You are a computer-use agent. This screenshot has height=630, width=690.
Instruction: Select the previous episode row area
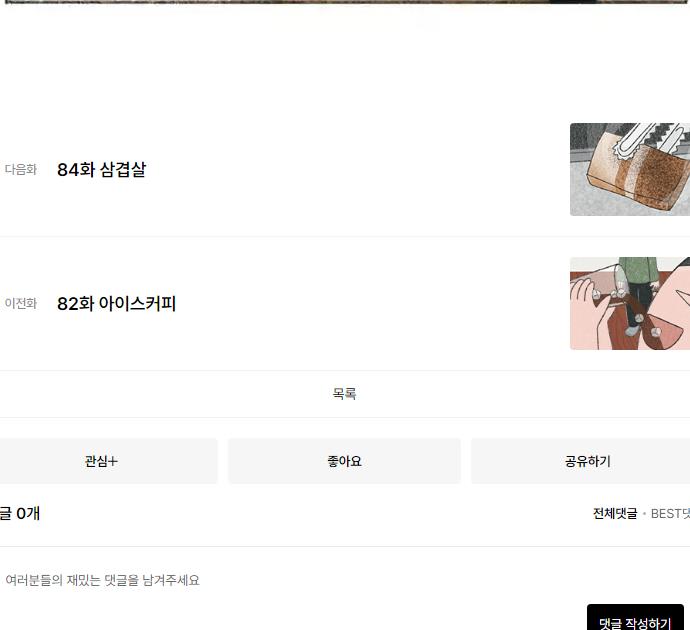point(345,304)
